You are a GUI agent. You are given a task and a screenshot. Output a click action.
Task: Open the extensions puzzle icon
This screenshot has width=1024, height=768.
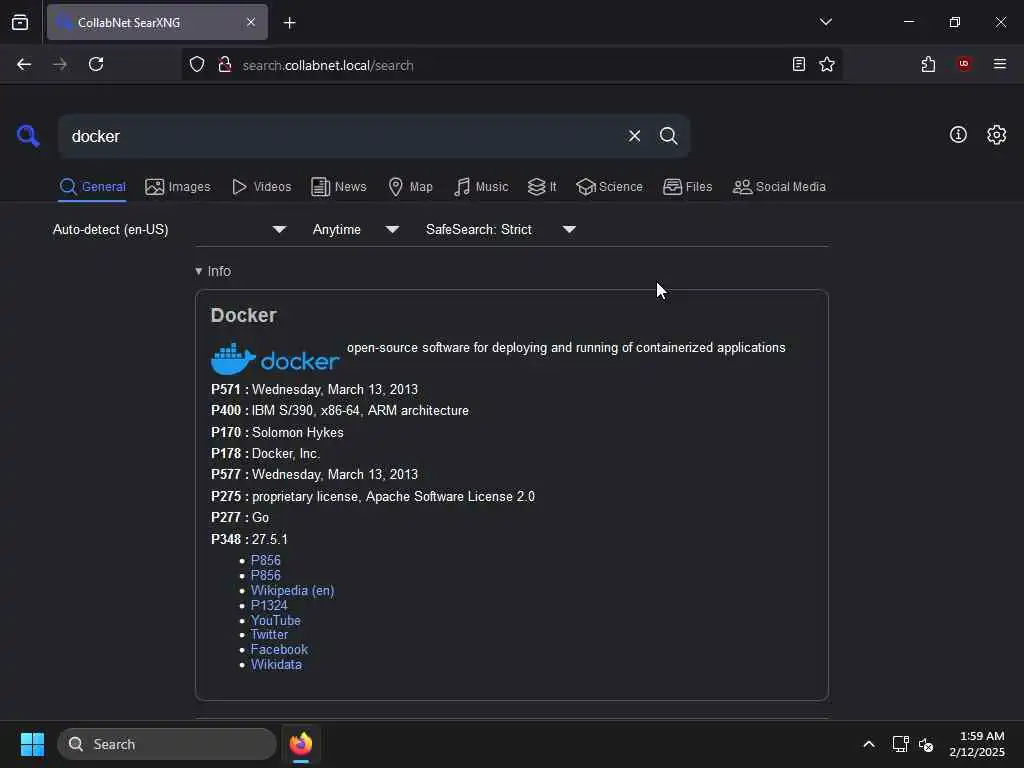pos(928,64)
